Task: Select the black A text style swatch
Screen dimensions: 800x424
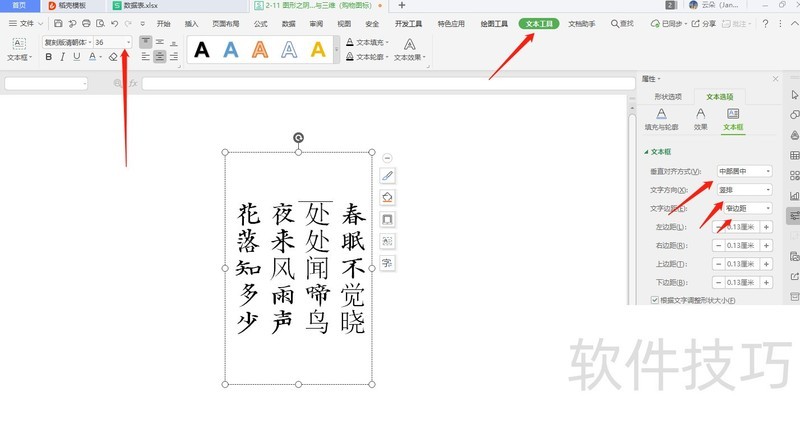Action: pyautogui.click(x=202, y=49)
